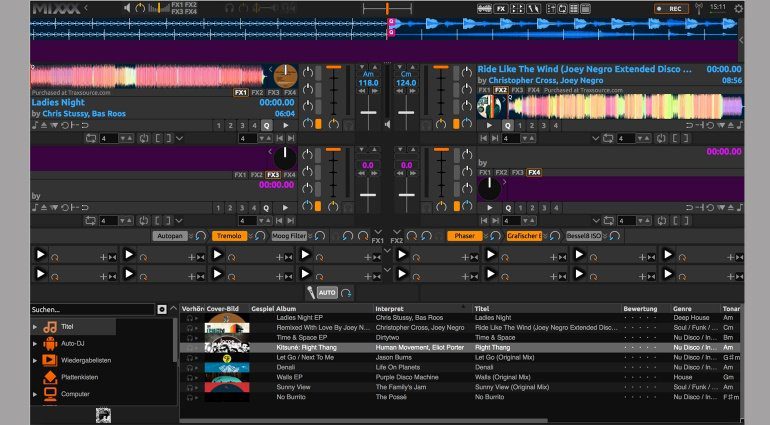This screenshot has height=425, width=770.
Task: Open effect dropdown next to Tremolo
Action: pos(252,236)
